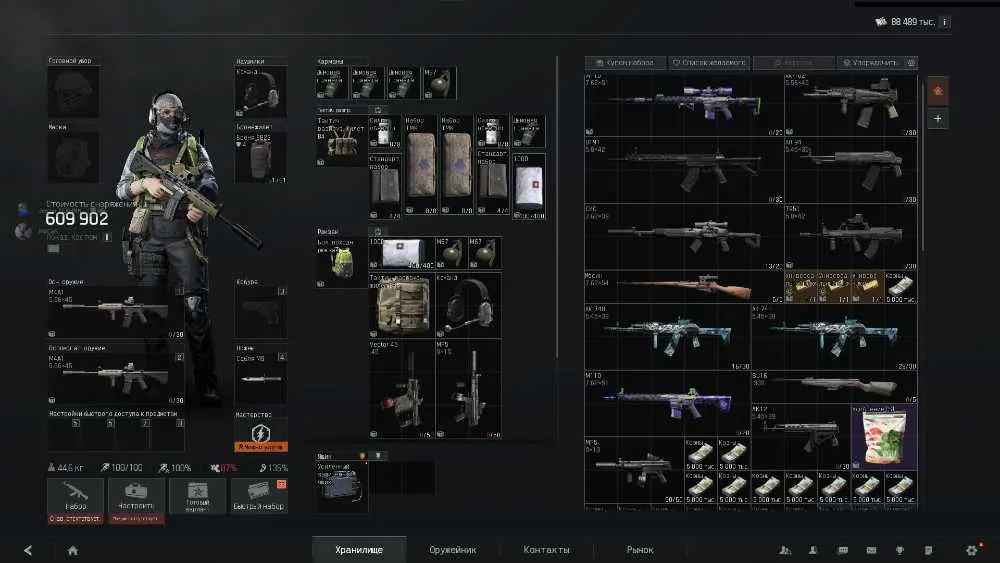Select the M67 grenade in pockets
Screen dimensions: 1000x563
tap(439, 83)
